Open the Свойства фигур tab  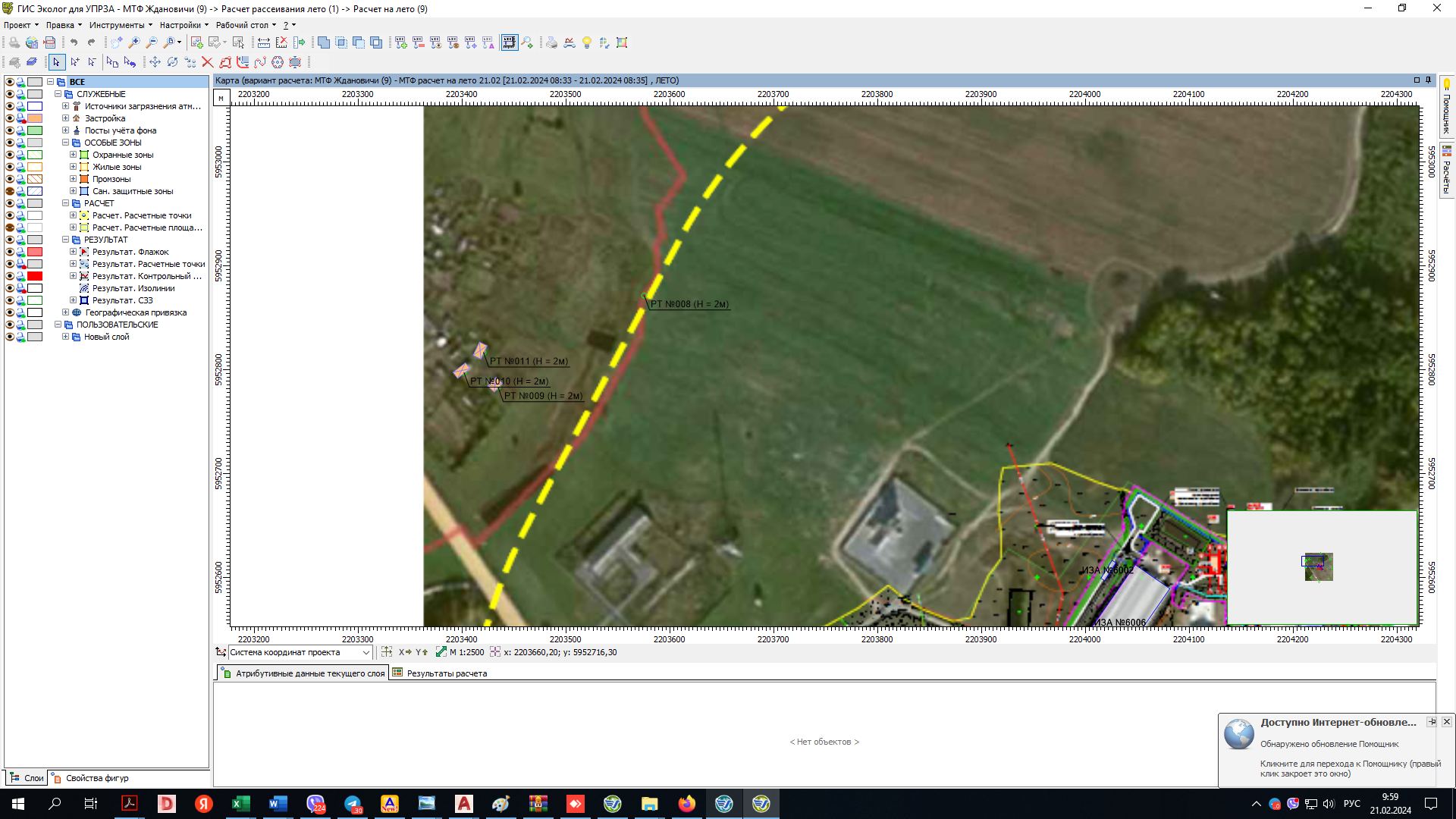[96, 778]
